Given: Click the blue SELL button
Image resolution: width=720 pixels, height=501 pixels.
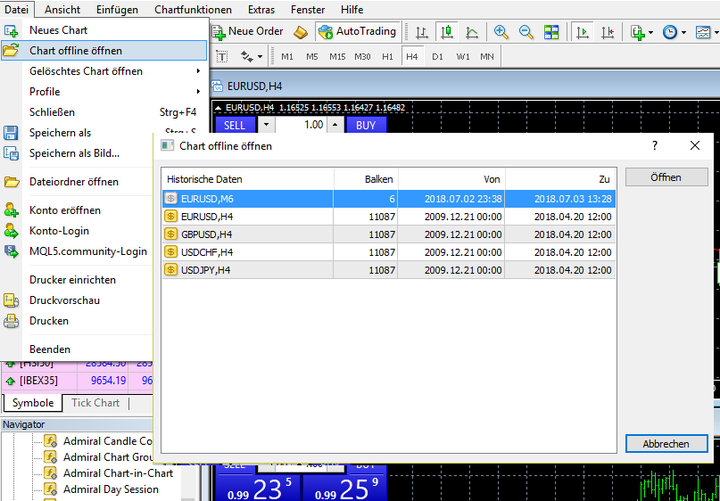Looking at the screenshot, I should coord(234,125).
